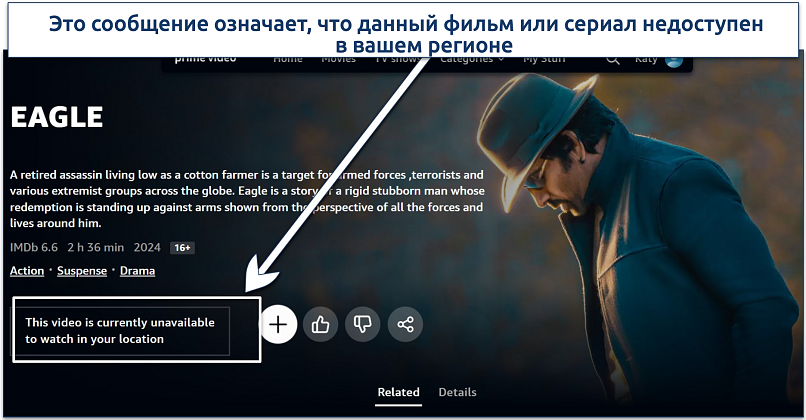The image size is (806, 420).
Task: Select TV shows in the navigation bar
Action: pos(398,60)
